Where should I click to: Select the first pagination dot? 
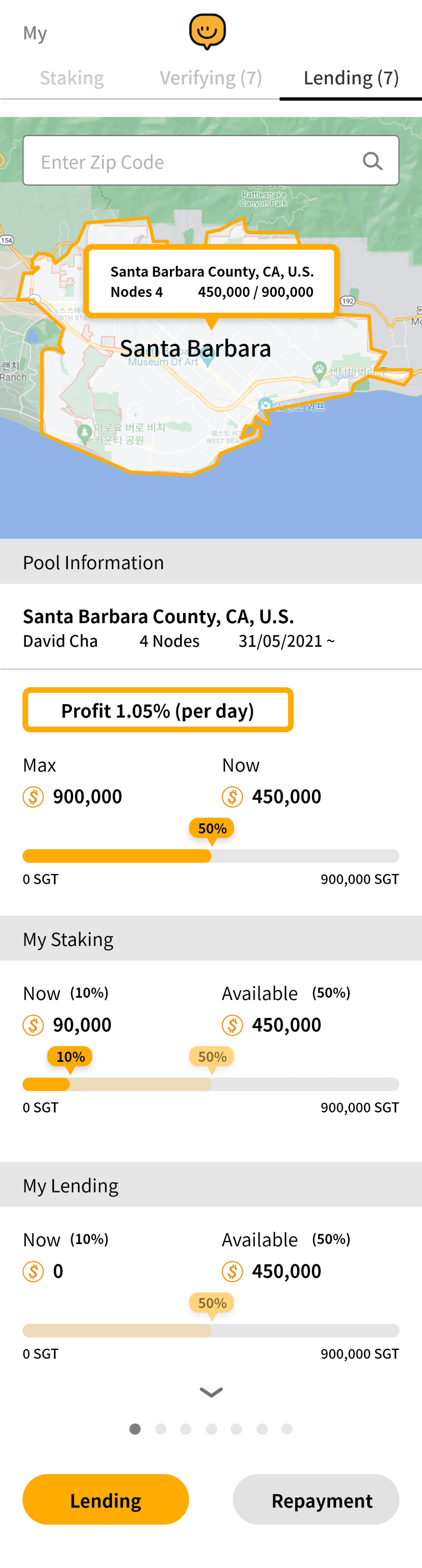[x=135, y=1429]
